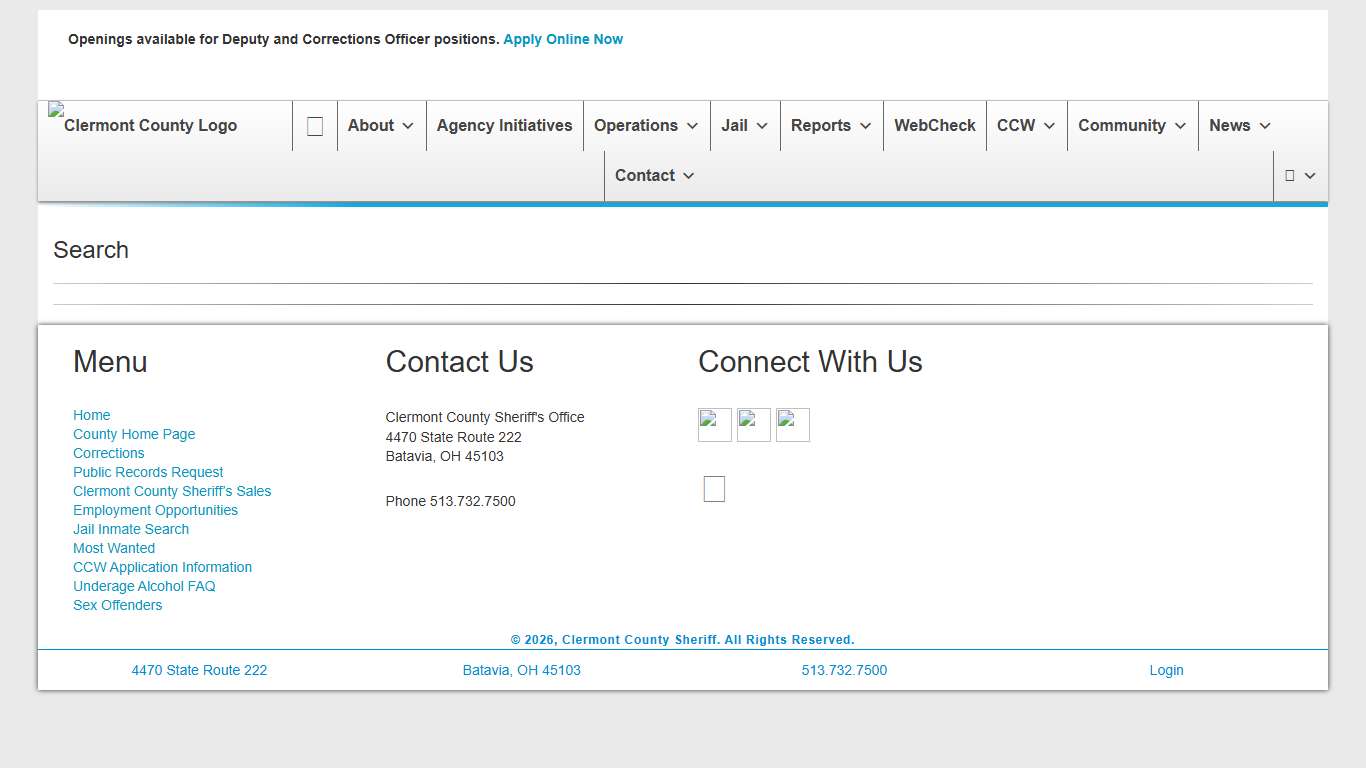Expand the About dropdown menu
This screenshot has height=768, width=1366.
(381, 126)
